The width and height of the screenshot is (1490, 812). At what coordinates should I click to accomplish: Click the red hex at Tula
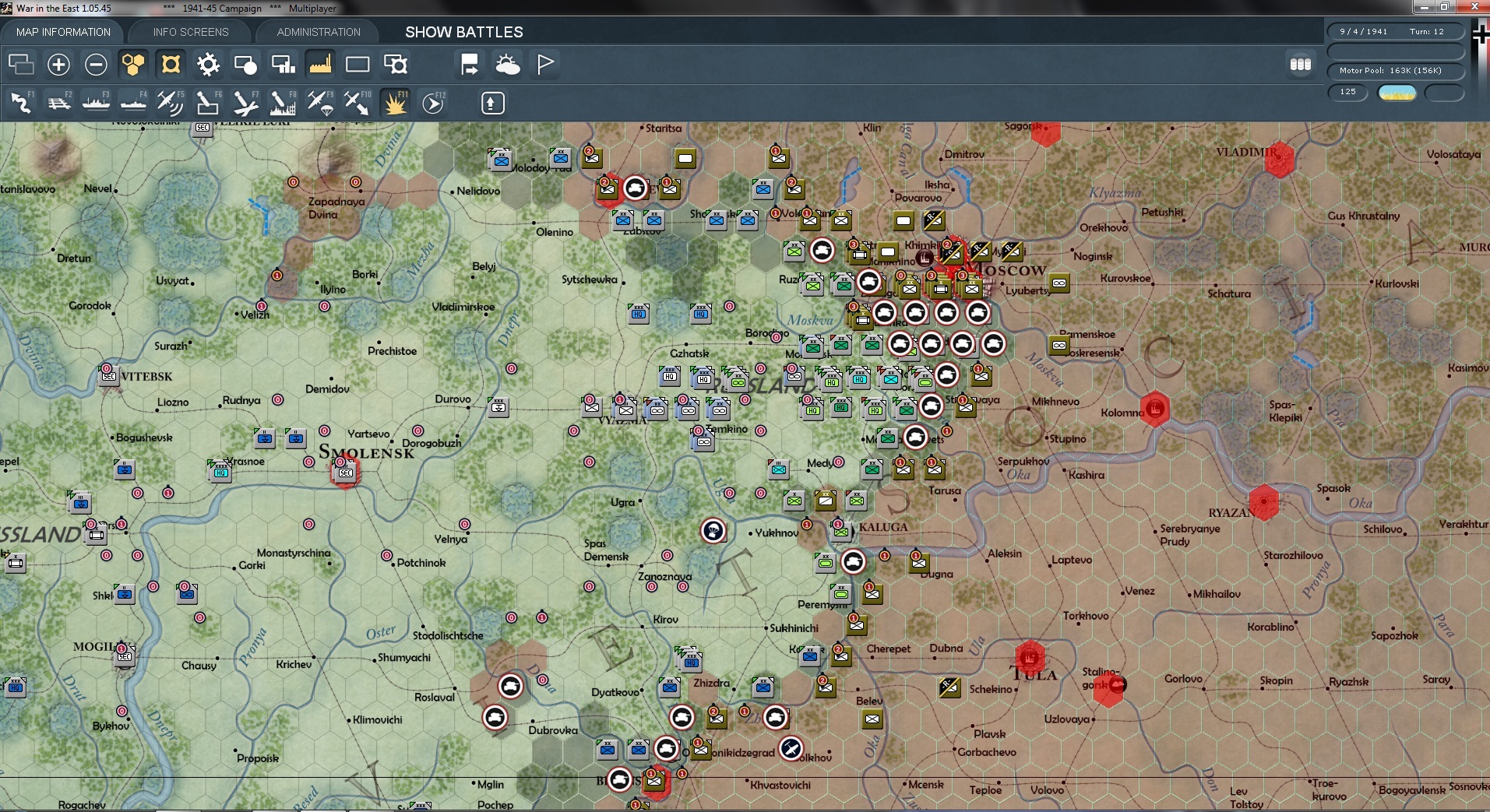[1030, 658]
